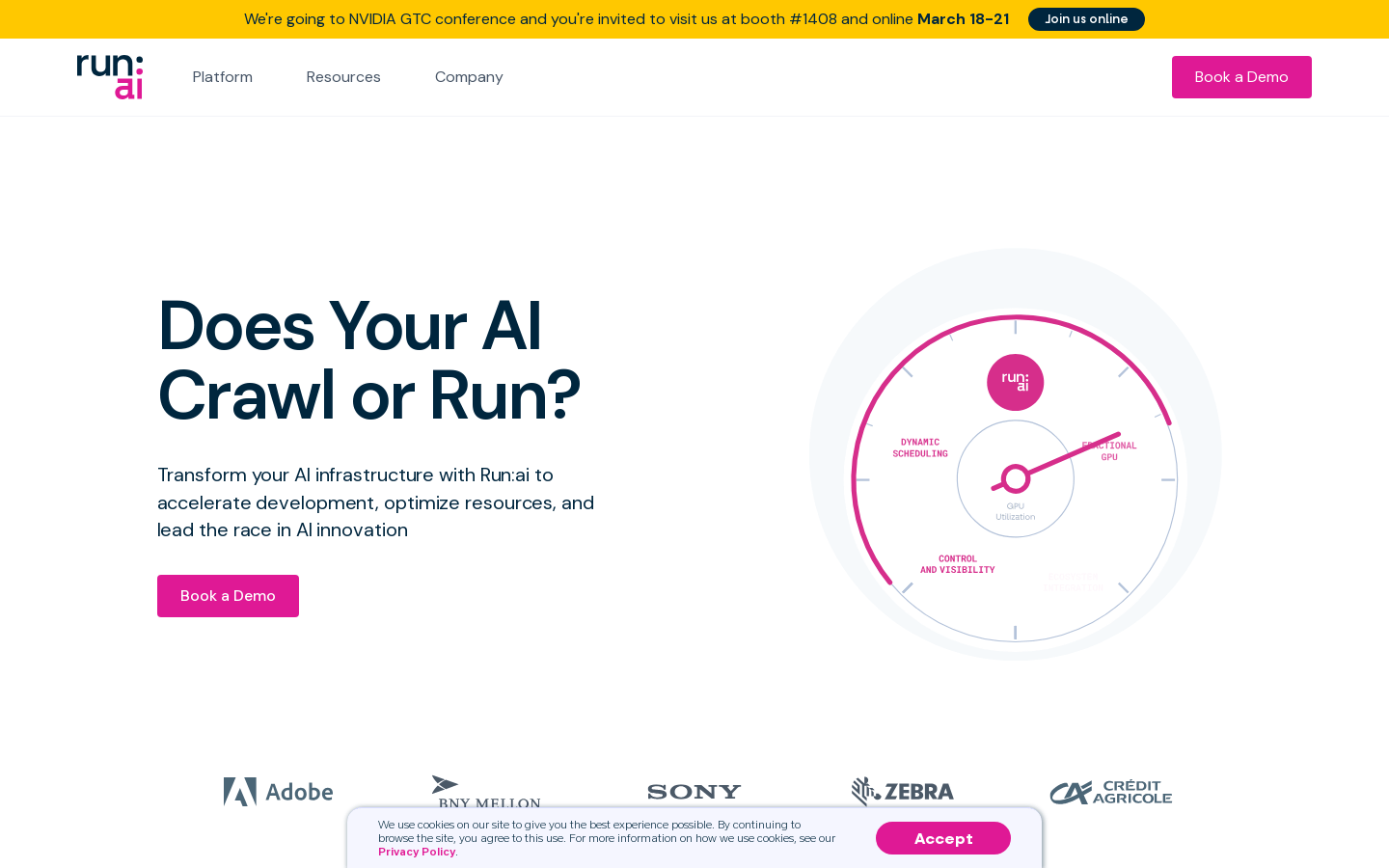Click Book a Demo in the top bar
This screenshot has width=1389, height=868.
pyautogui.click(x=1241, y=77)
